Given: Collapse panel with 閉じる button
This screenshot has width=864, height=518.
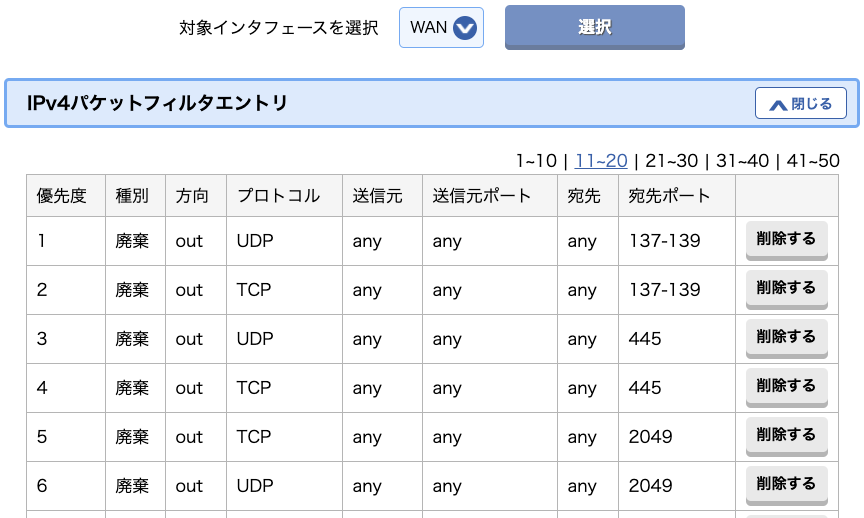Looking at the screenshot, I should click(800, 103).
